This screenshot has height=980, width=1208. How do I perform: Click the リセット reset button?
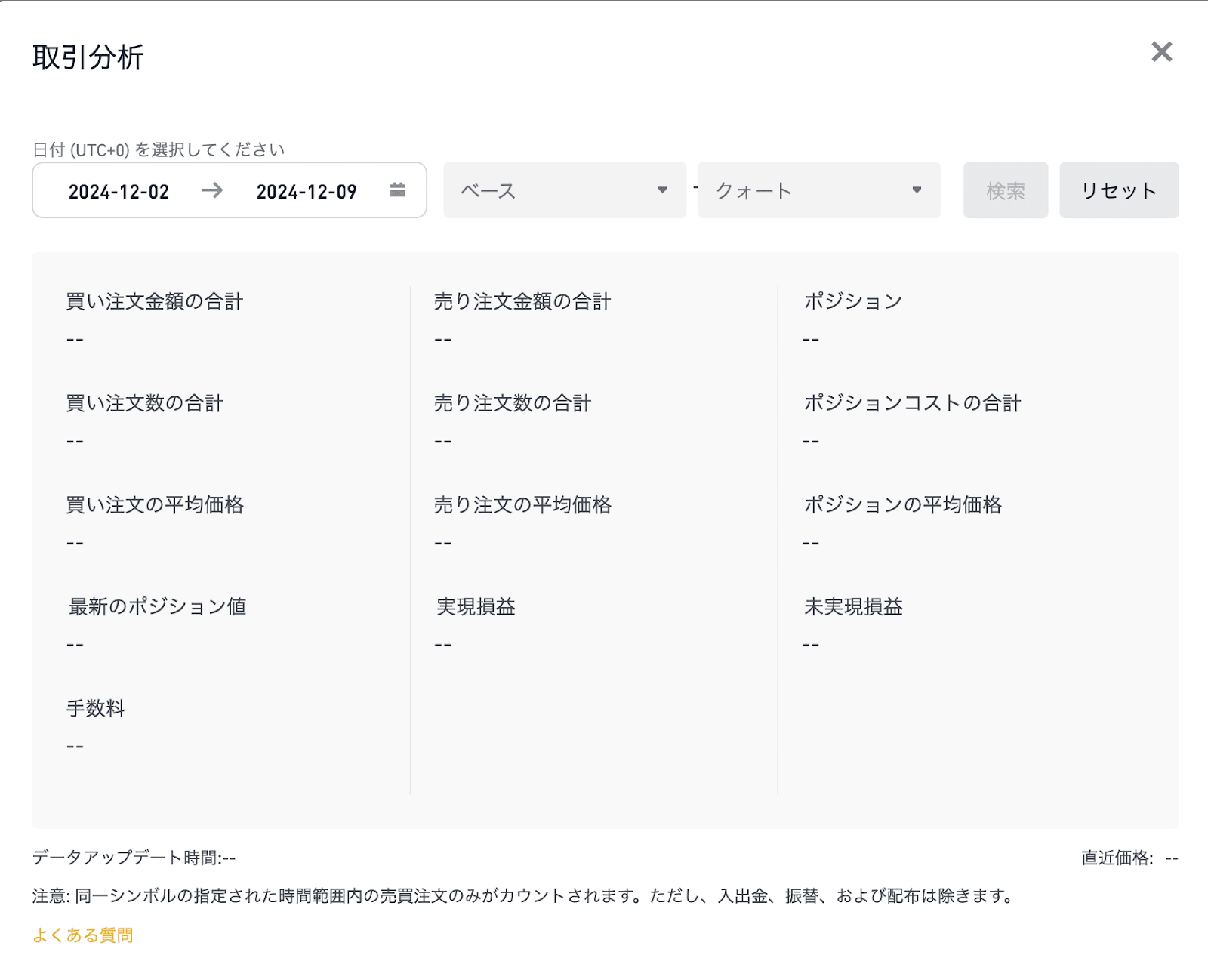(1119, 190)
